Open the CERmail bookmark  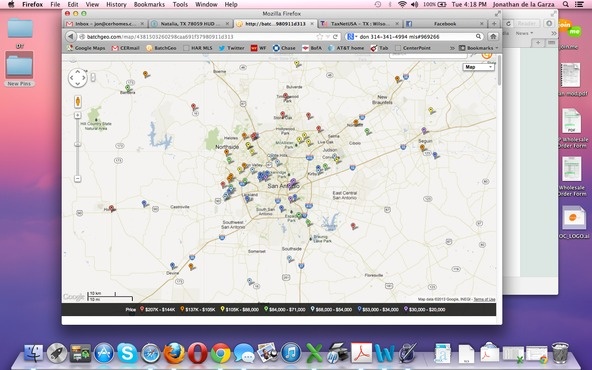(126, 48)
